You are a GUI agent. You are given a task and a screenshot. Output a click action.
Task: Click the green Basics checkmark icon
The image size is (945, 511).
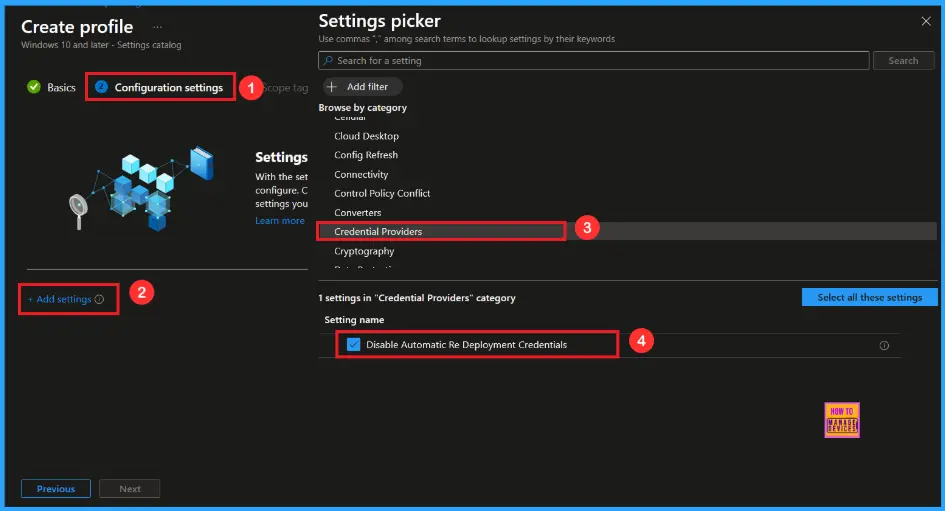34,87
